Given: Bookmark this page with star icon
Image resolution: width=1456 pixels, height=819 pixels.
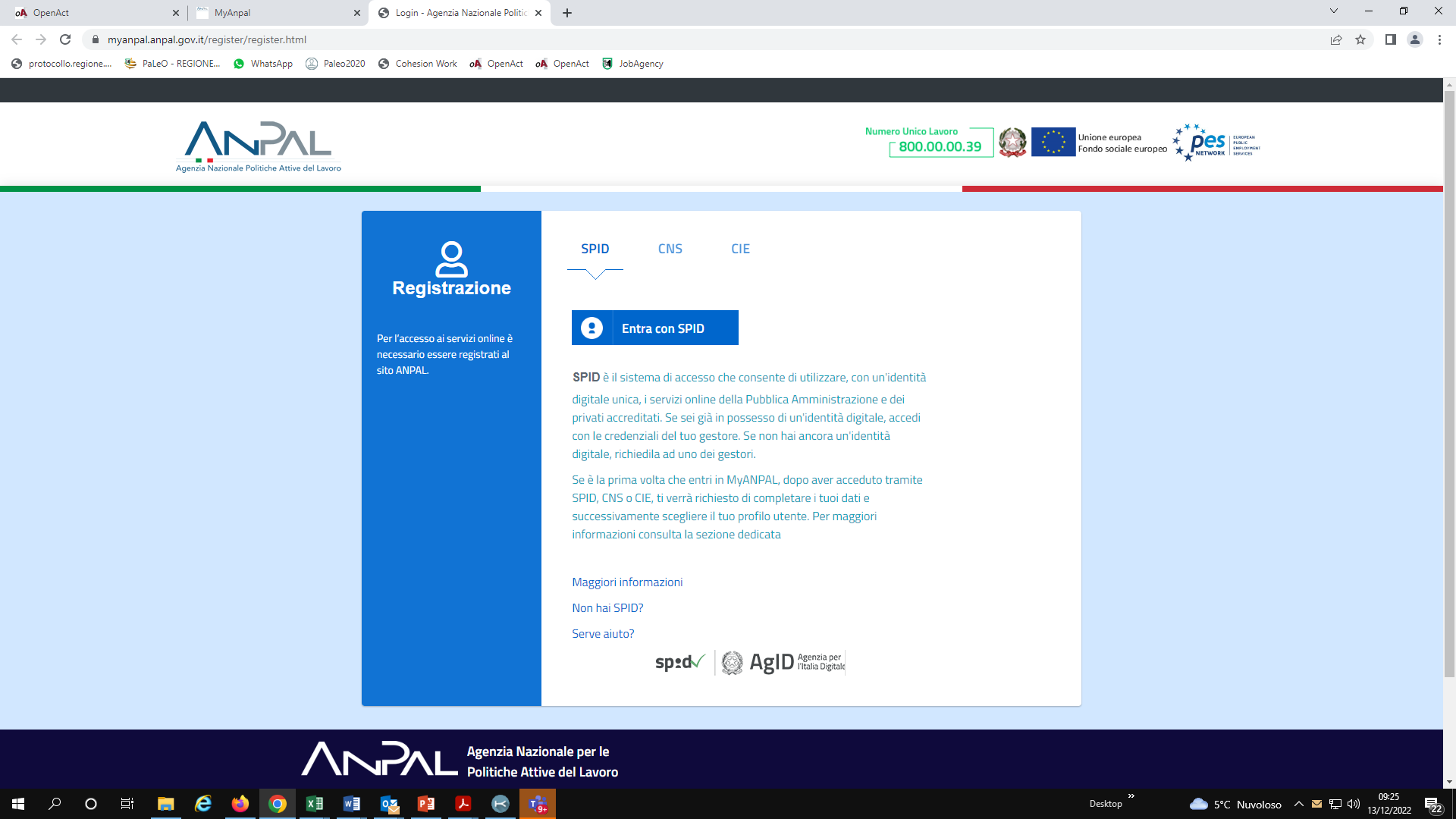Looking at the screenshot, I should click(1360, 39).
